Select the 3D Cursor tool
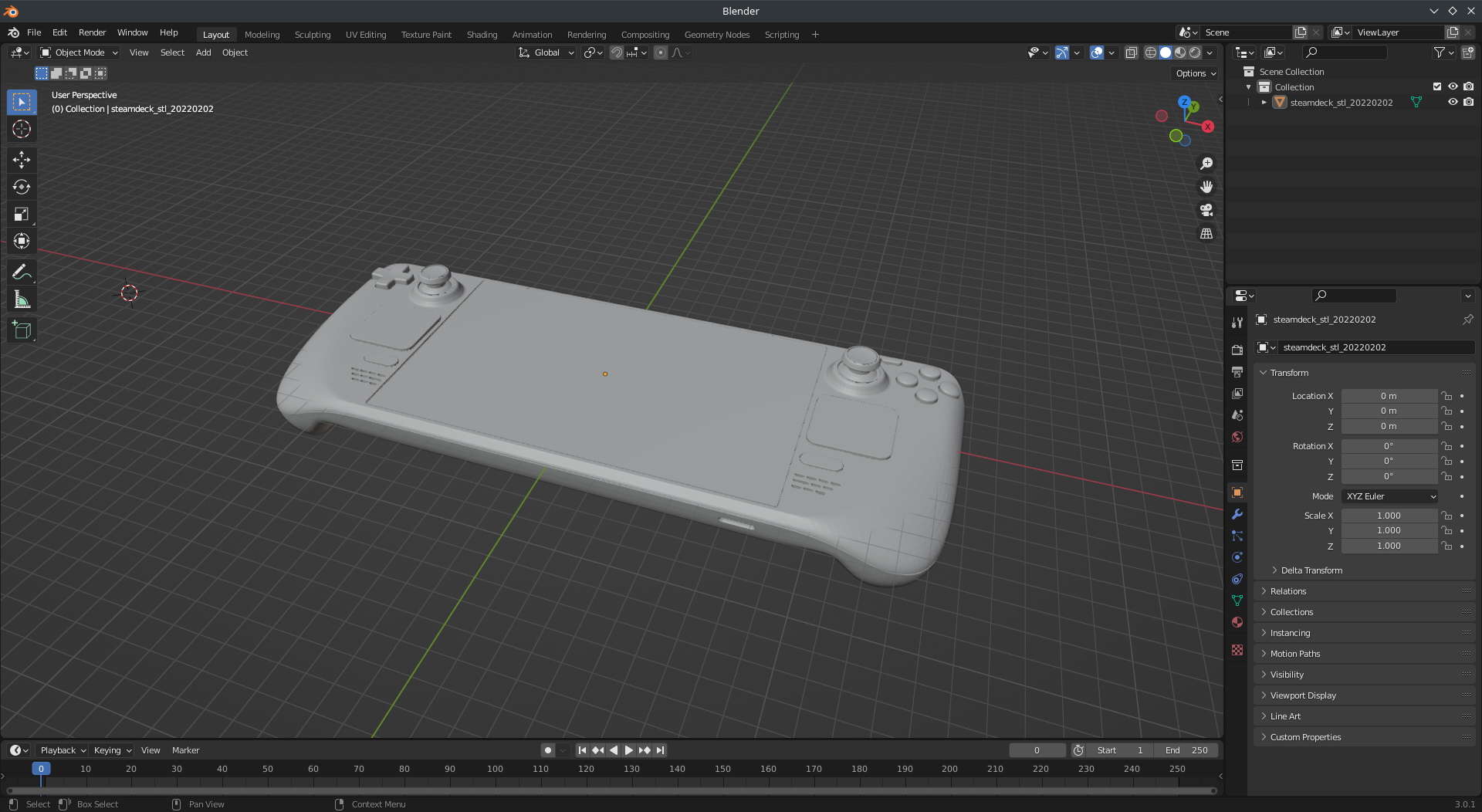This screenshot has width=1482, height=812. 22,129
